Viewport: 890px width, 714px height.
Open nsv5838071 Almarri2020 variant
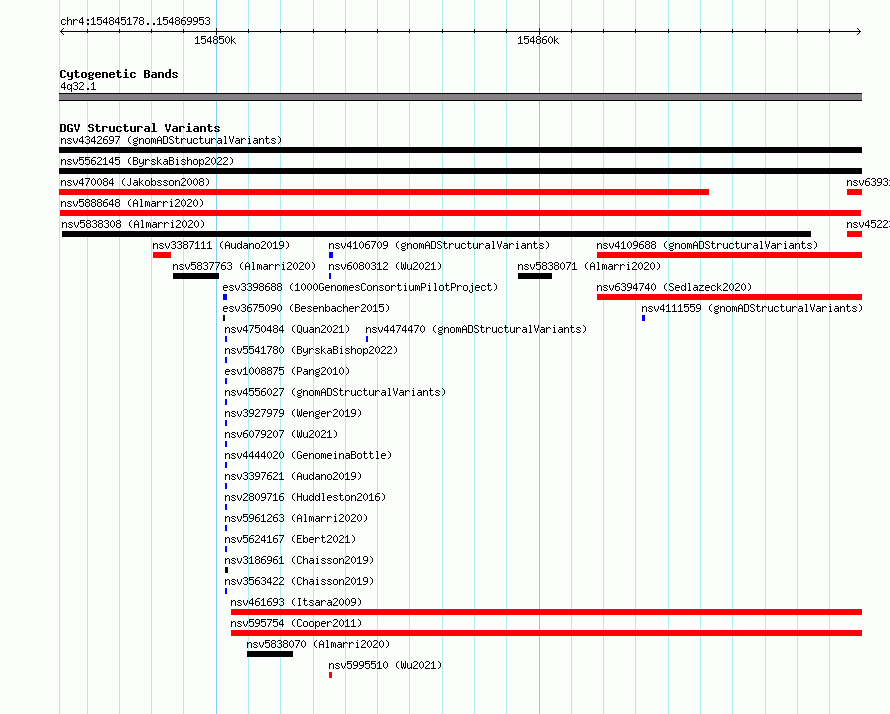589,266
